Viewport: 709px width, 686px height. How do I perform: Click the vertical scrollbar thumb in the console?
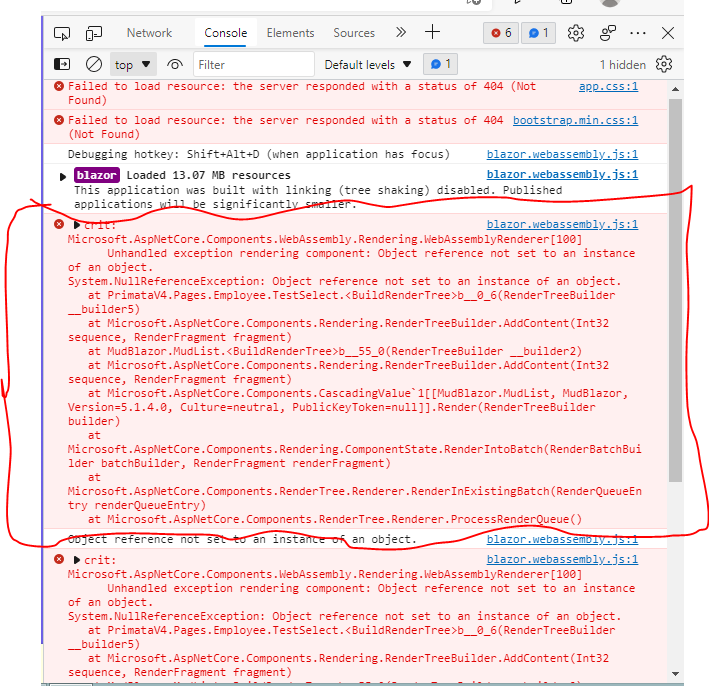[x=676, y=290]
